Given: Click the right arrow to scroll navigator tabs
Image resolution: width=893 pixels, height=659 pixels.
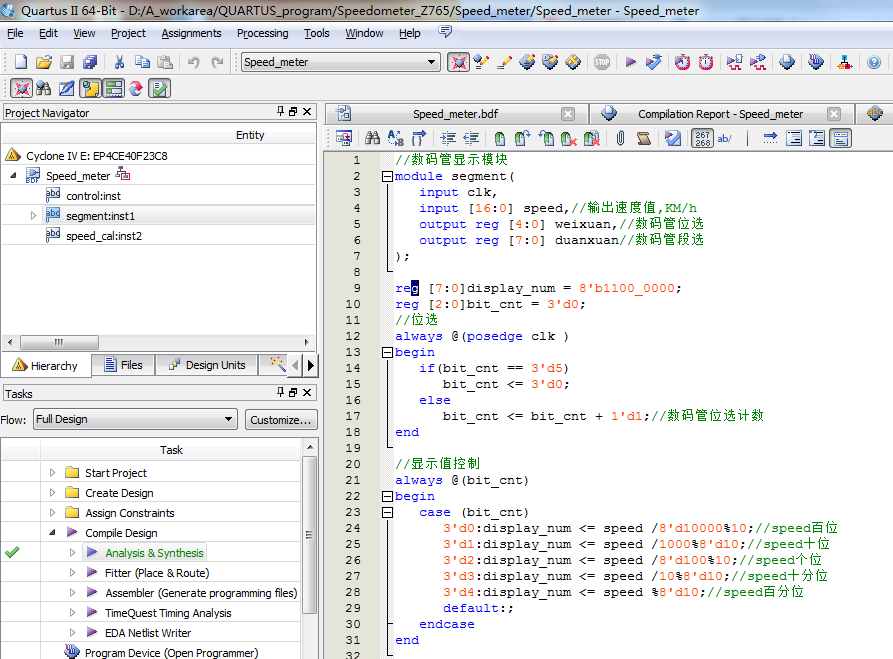Looking at the screenshot, I should 310,365.
